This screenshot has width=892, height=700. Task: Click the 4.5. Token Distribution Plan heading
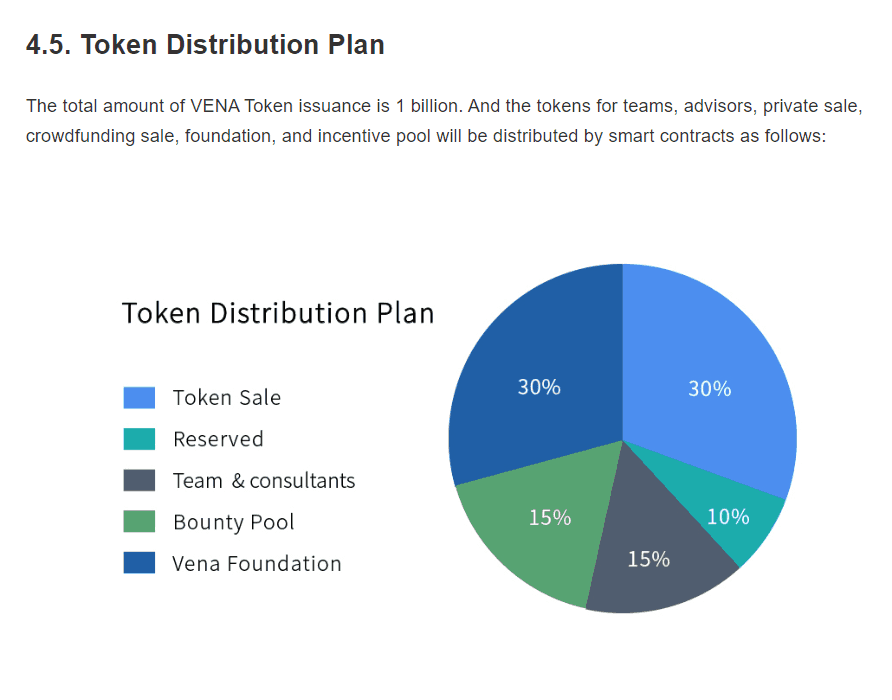click(205, 44)
